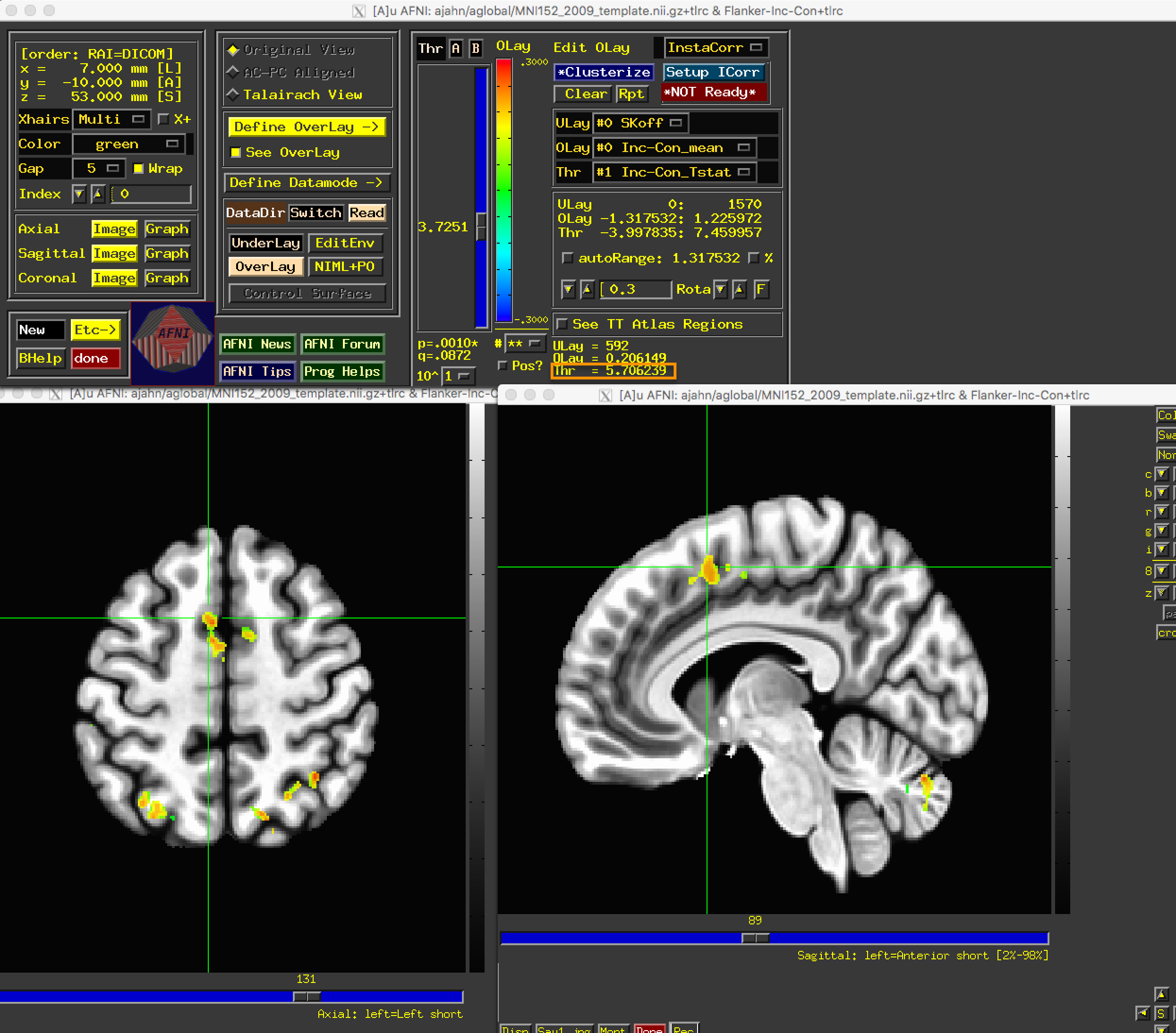Open the Sagittal Graph viewer
The width and height of the screenshot is (1176, 1033).
pyautogui.click(x=167, y=254)
